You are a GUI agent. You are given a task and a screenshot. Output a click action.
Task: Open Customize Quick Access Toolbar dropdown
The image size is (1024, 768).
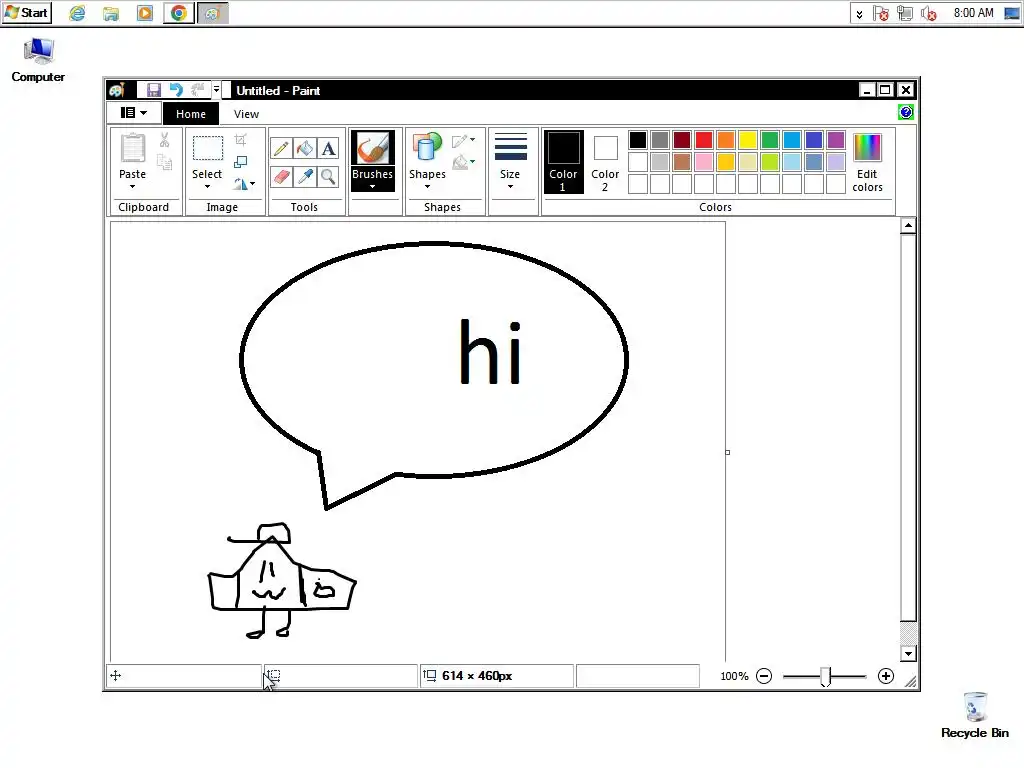(x=216, y=90)
